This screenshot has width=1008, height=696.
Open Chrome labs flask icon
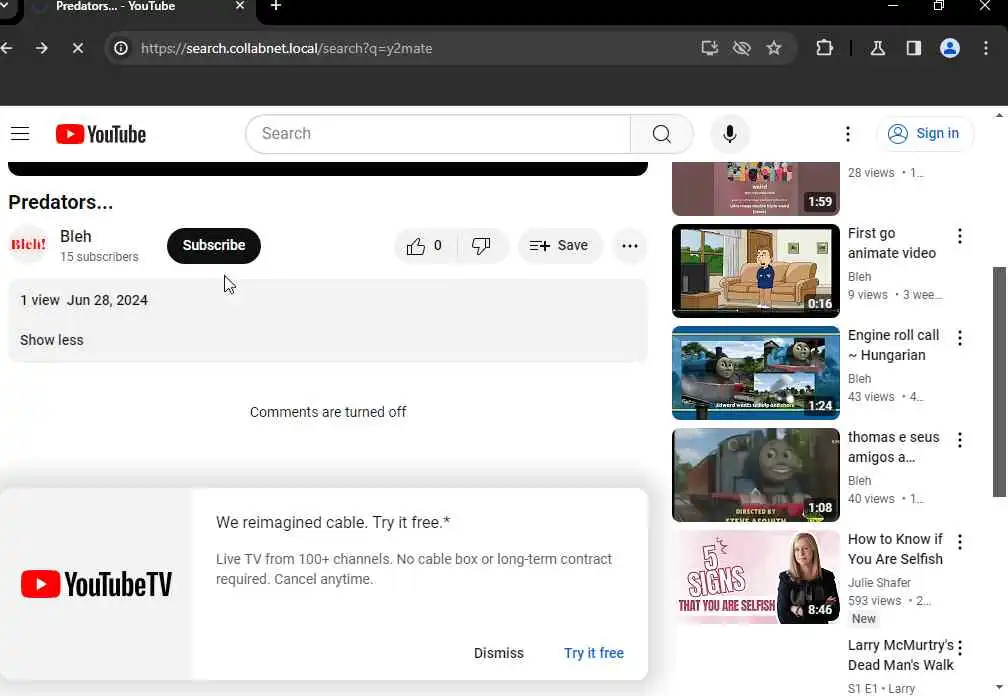click(878, 48)
